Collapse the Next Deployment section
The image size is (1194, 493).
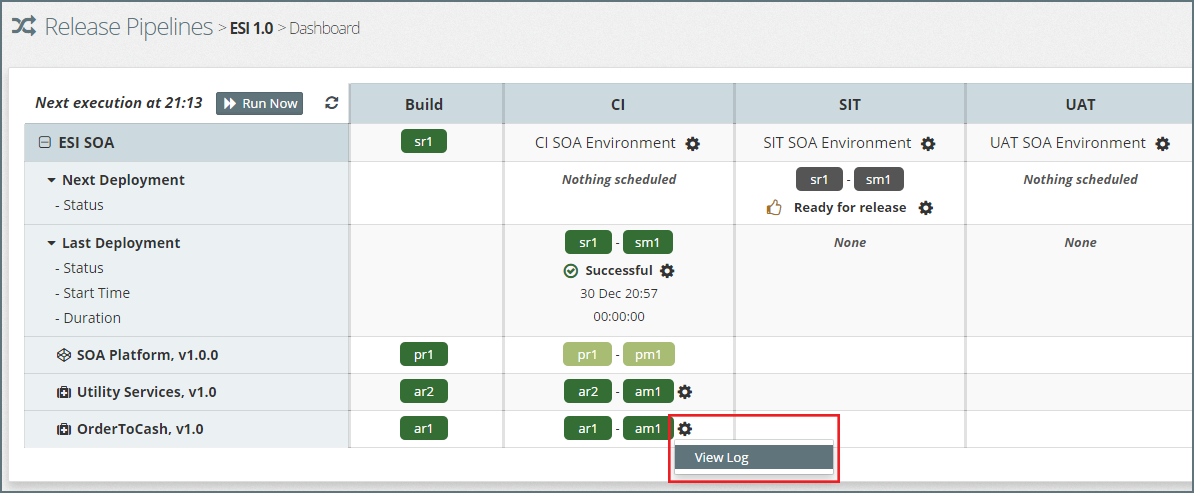51,181
